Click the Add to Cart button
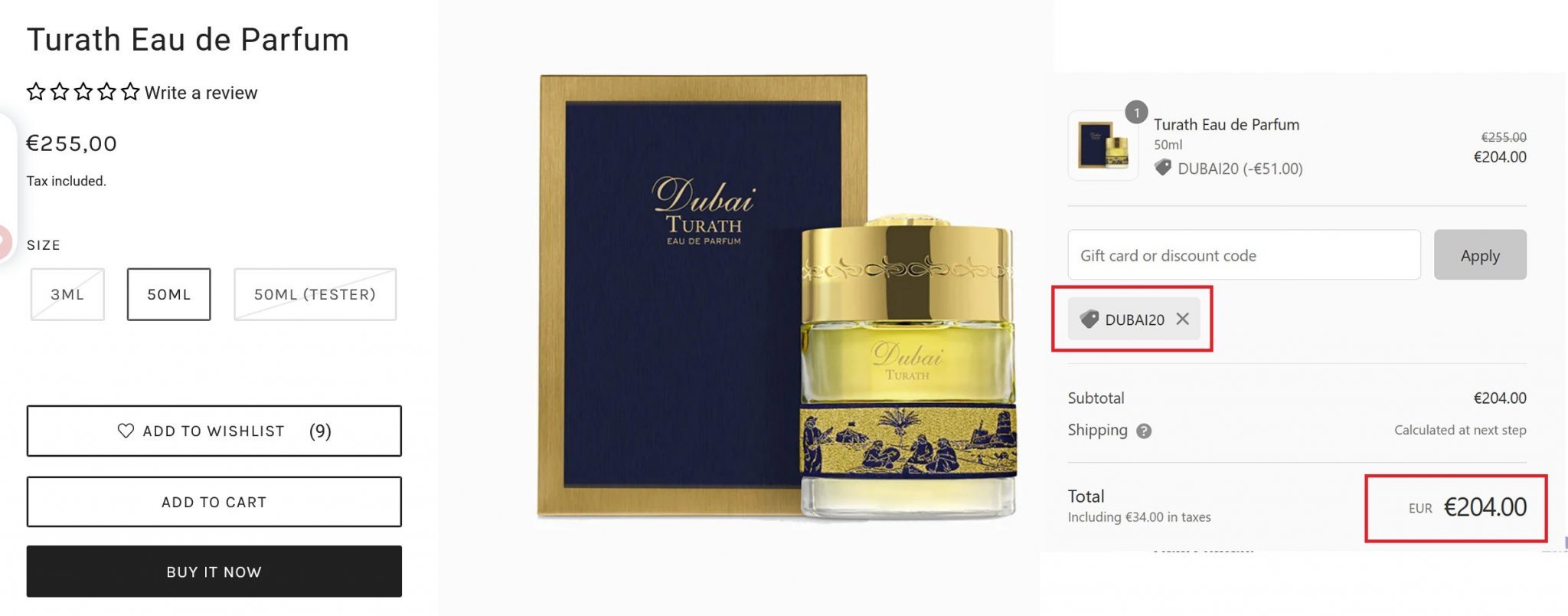1568x616 pixels. point(214,502)
